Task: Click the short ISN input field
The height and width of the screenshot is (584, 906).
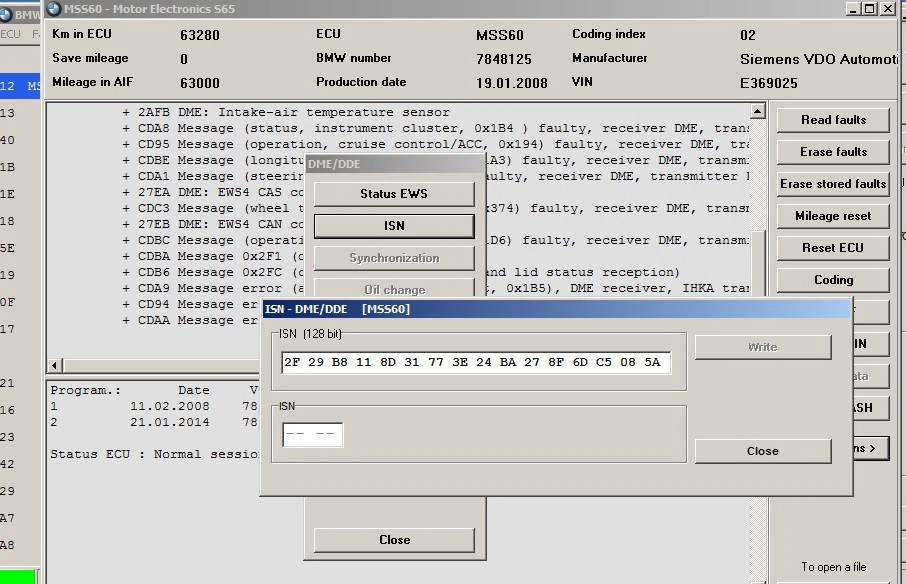Action: (x=313, y=434)
